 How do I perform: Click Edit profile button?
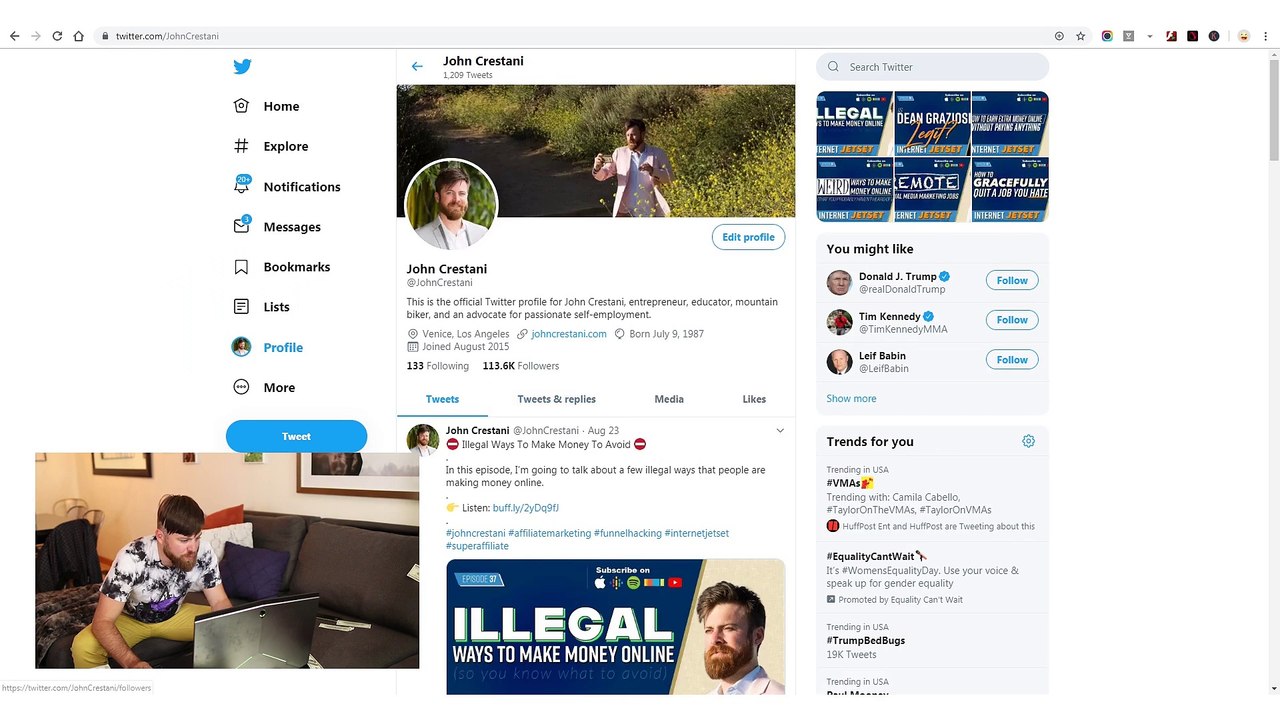coord(748,237)
